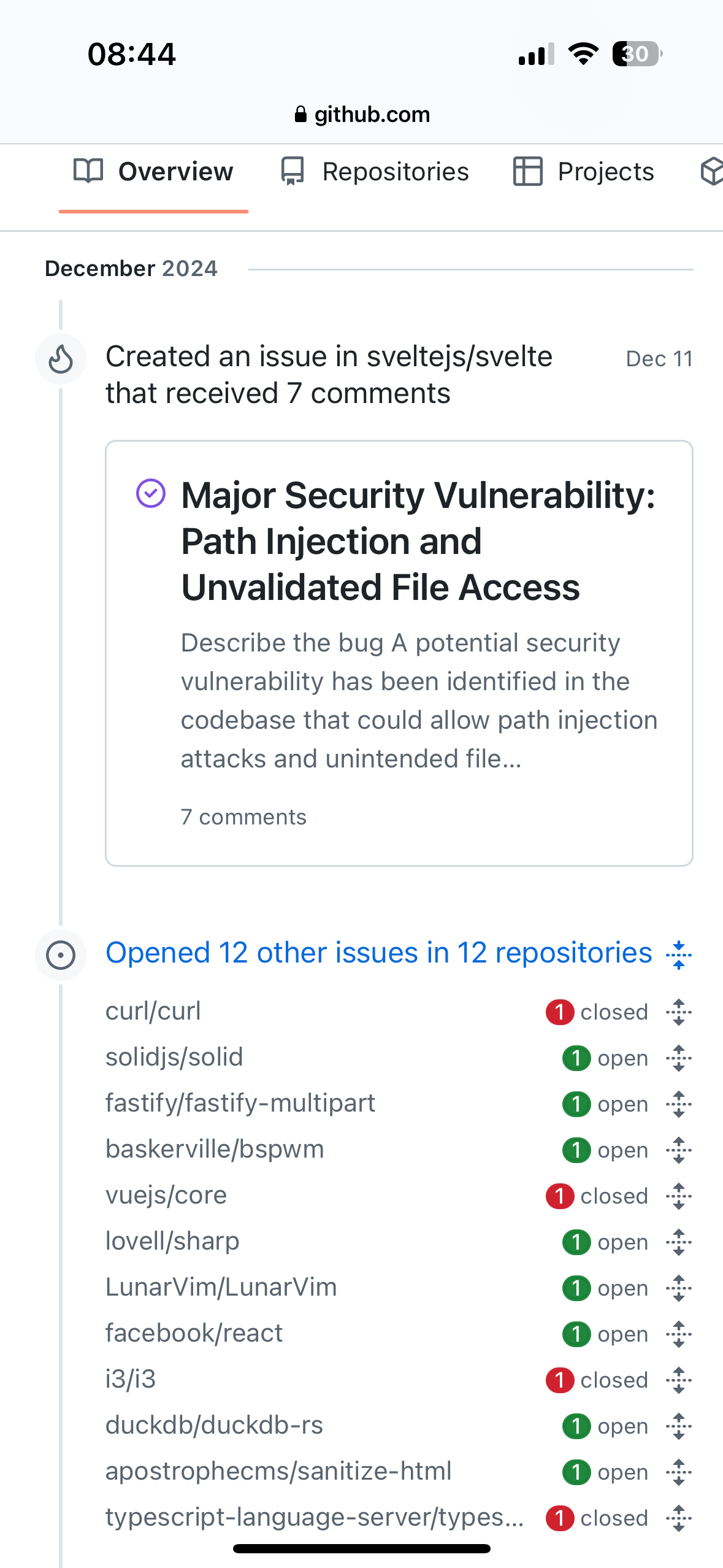Image resolution: width=723 pixels, height=1568 pixels.
Task: Click the red closed badge for curl/curl
Action: point(559,1012)
